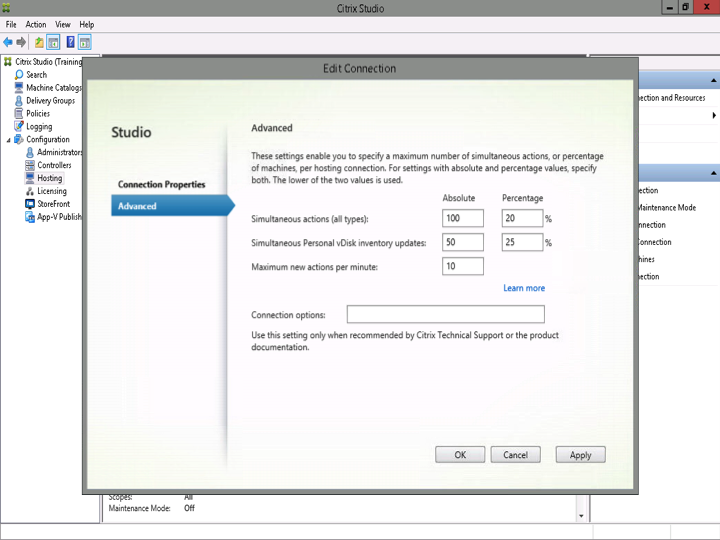Viewport: 720px width, 540px height.
Task: Click the App-V Publishing icon
Action: 30,217
